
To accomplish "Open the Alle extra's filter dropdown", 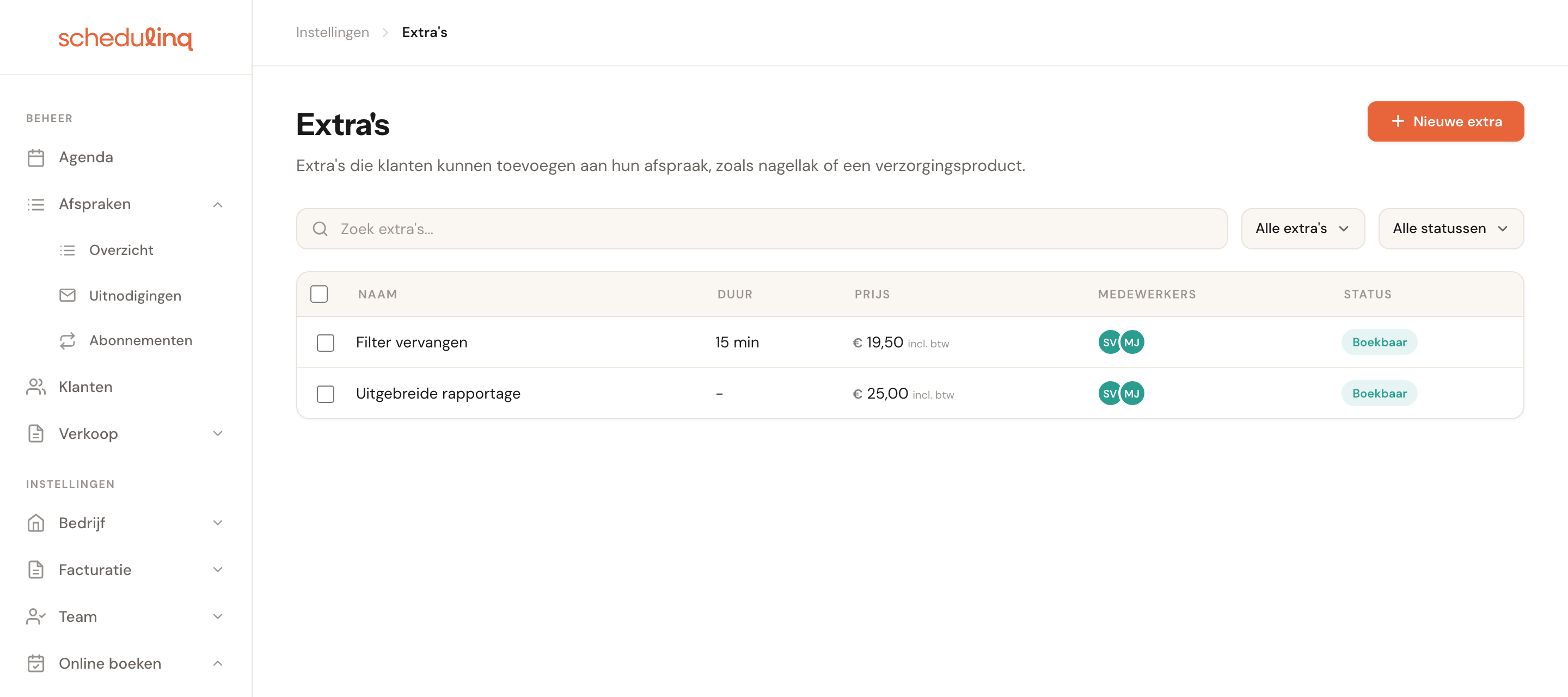I will pos(1303,229).
